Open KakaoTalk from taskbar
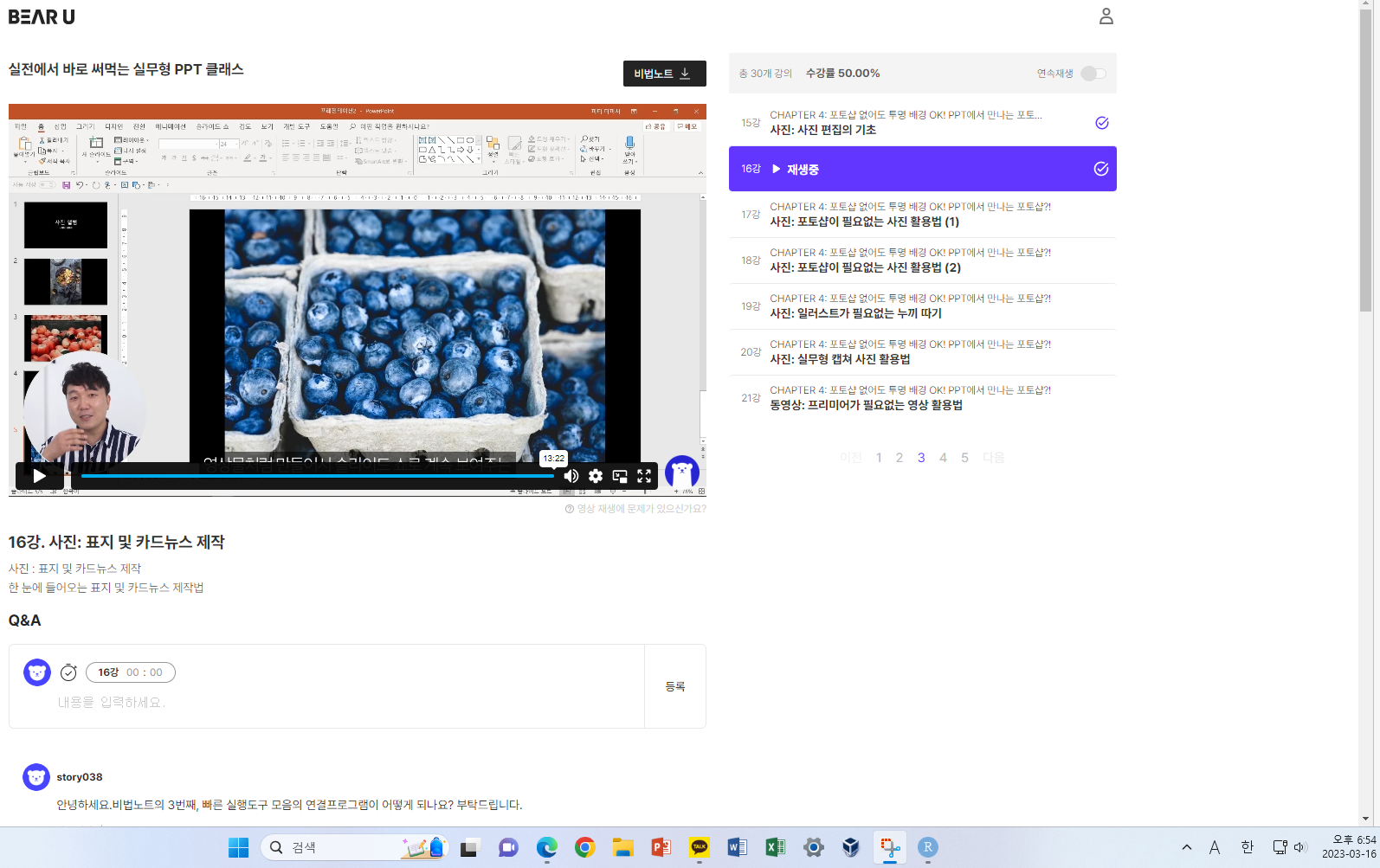Screen dimensions: 1380x868 [699, 847]
